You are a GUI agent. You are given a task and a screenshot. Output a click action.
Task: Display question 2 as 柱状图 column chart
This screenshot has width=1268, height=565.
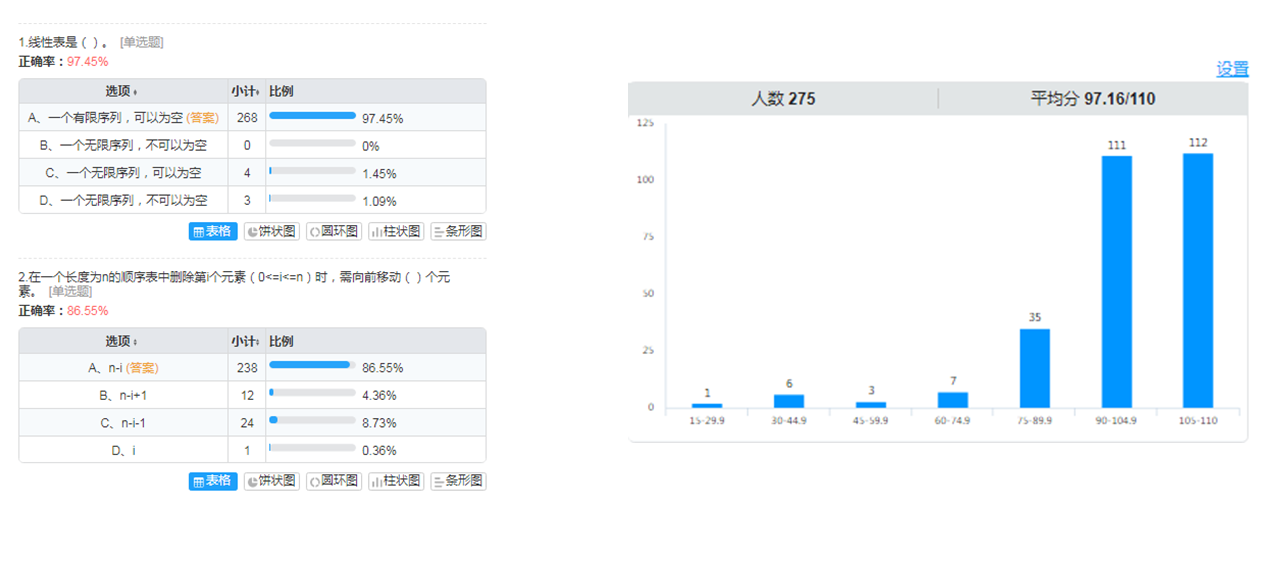[396, 481]
